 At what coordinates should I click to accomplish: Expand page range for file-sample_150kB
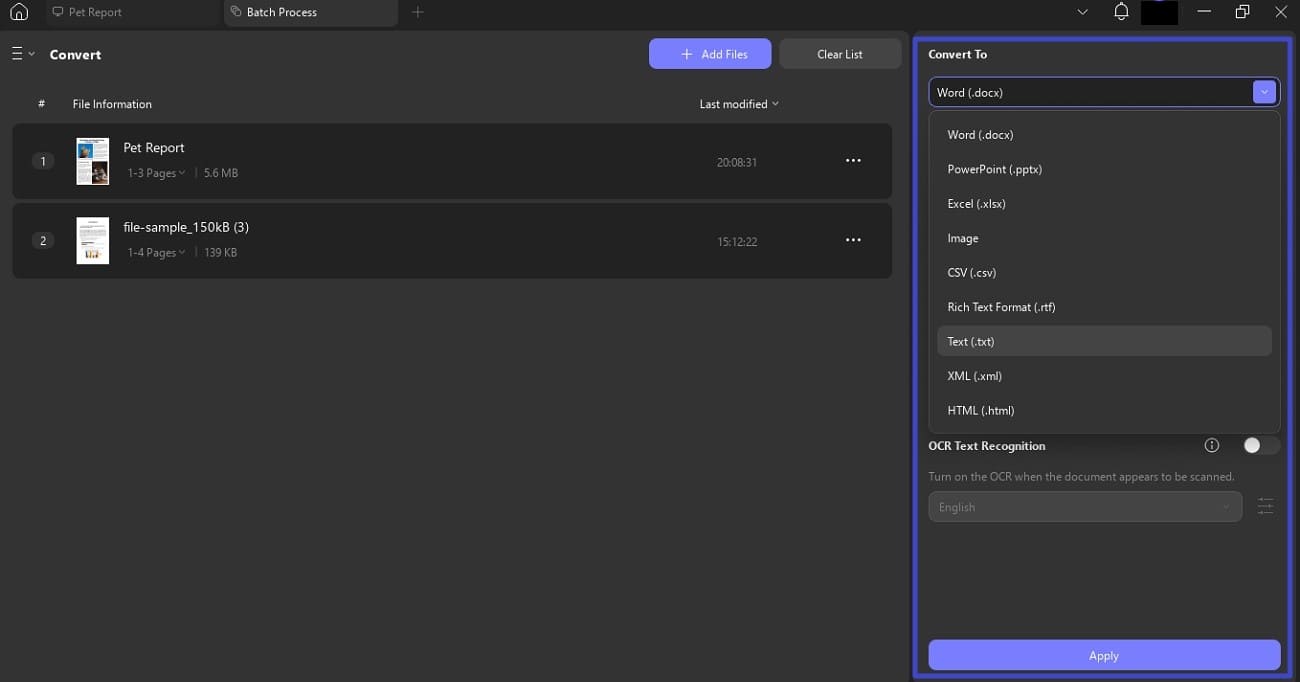click(x=156, y=253)
